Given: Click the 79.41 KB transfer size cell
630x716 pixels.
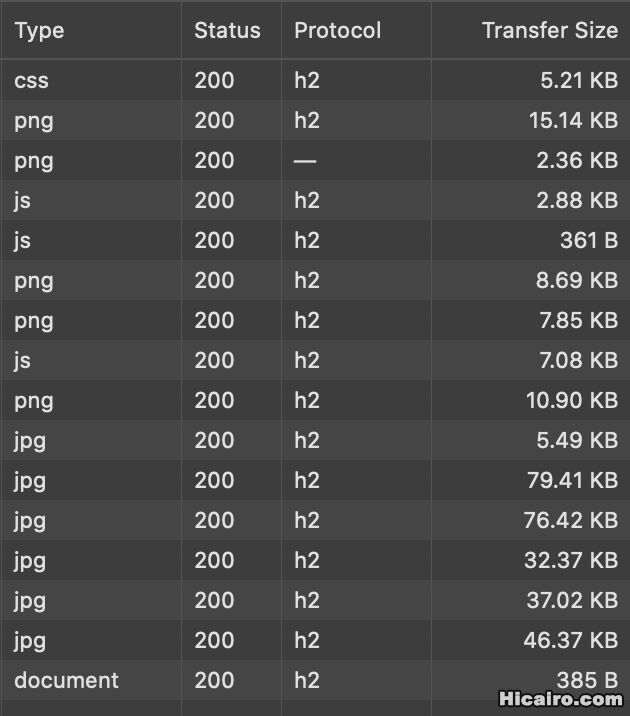Looking at the screenshot, I should tap(572, 480).
